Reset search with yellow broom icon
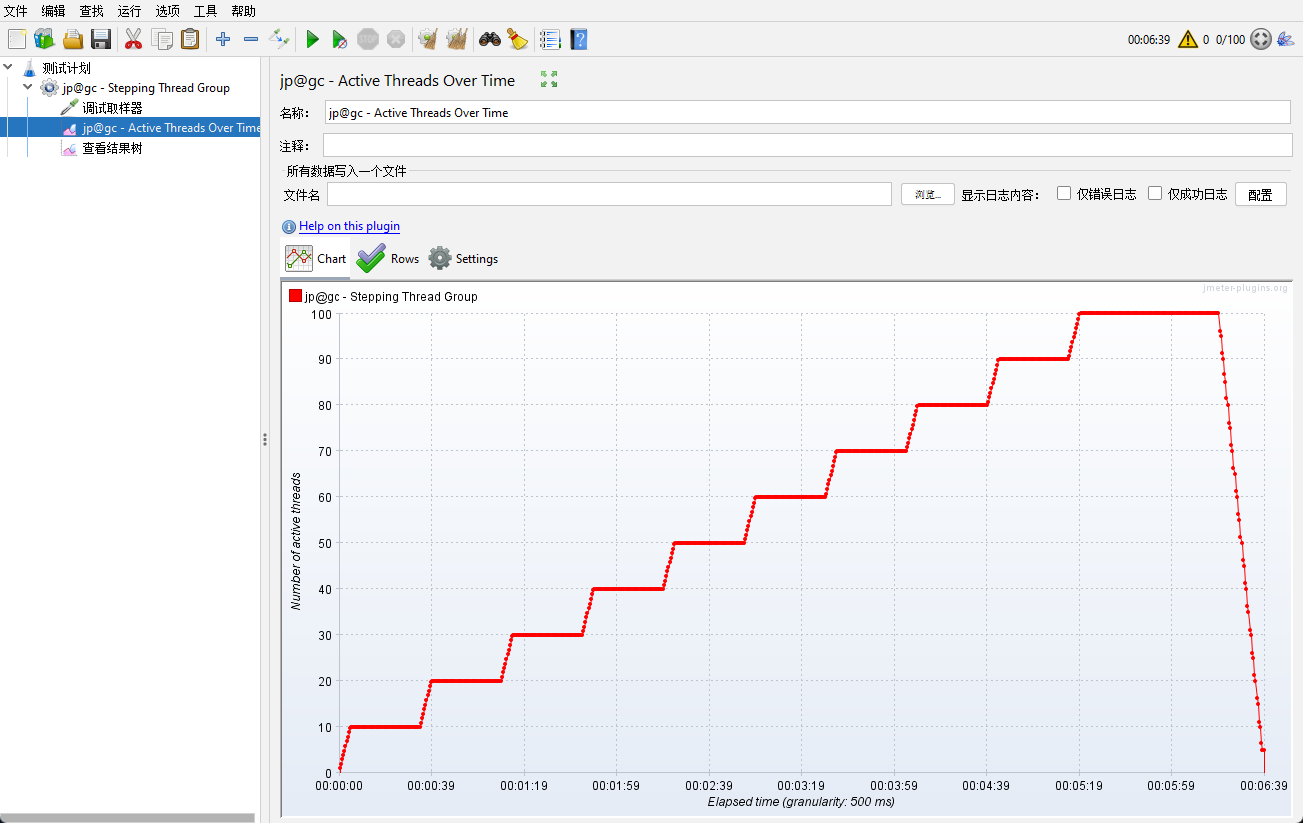The image size is (1303, 823). click(x=517, y=39)
